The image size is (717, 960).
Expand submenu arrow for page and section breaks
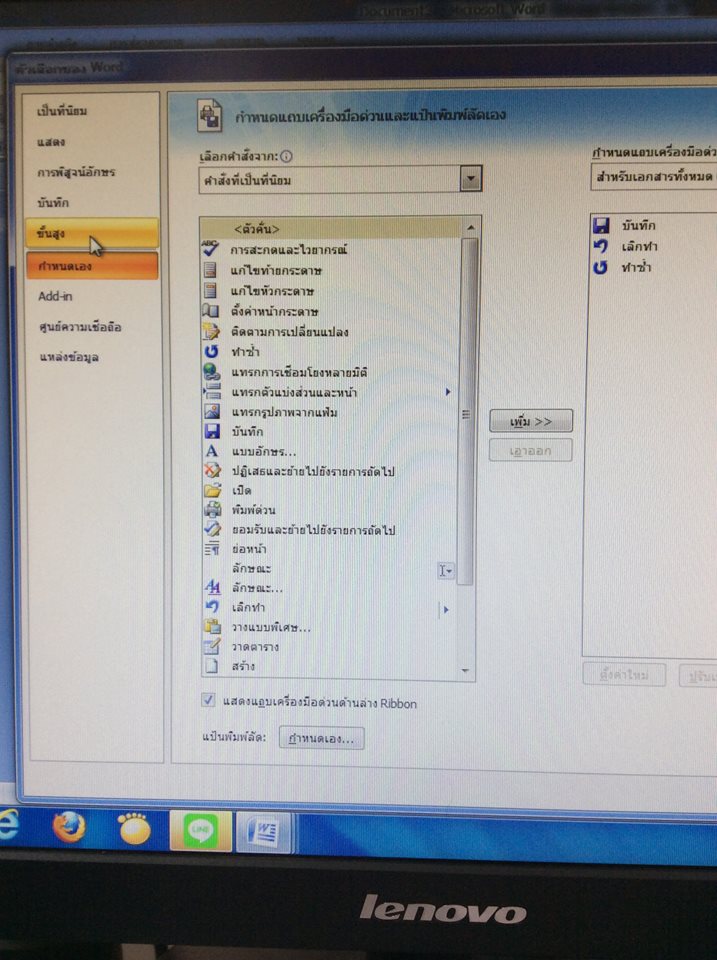tap(448, 392)
